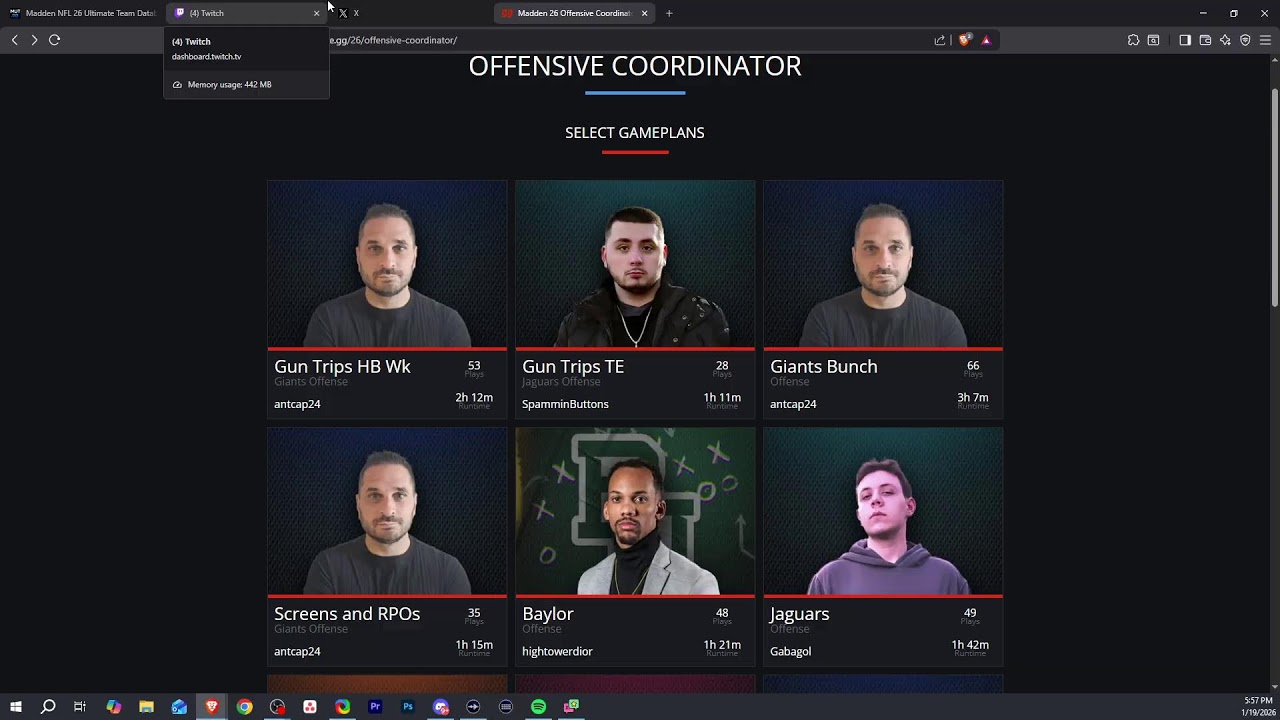Screen dimensions: 1280x720
Task: Open Leo AI sparkle icon
Action: (1225, 40)
